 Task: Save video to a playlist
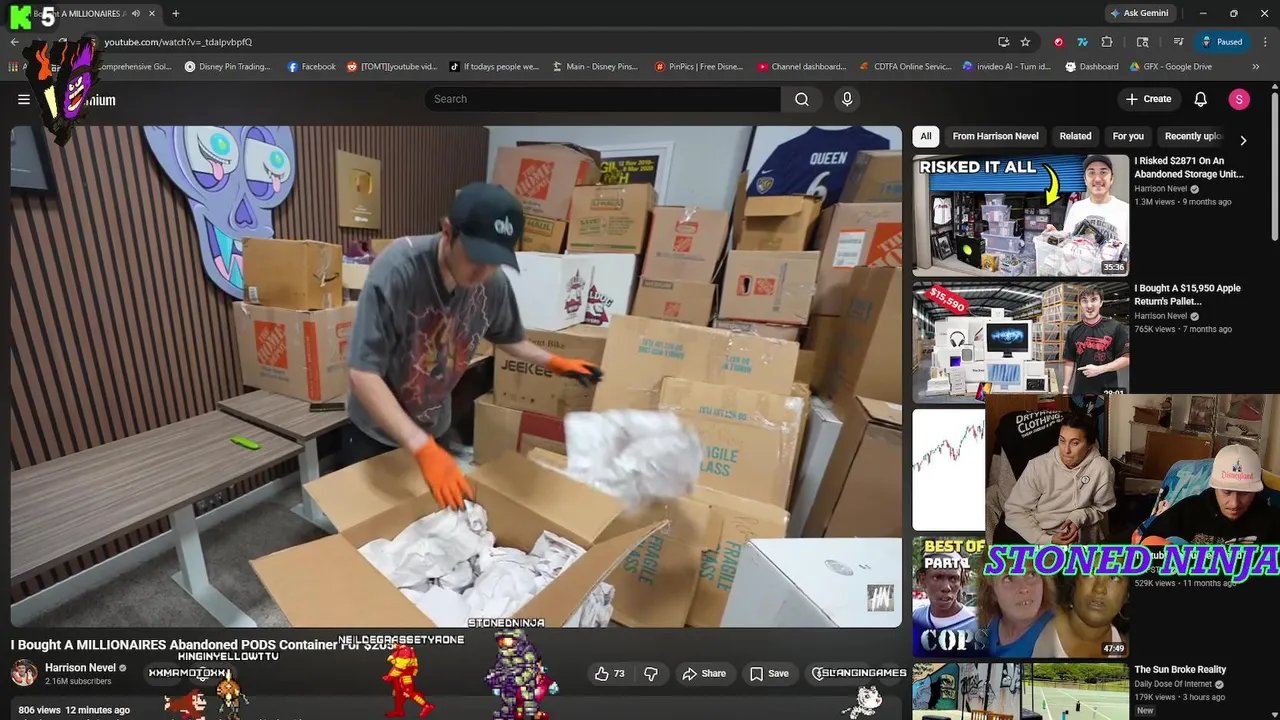click(769, 673)
